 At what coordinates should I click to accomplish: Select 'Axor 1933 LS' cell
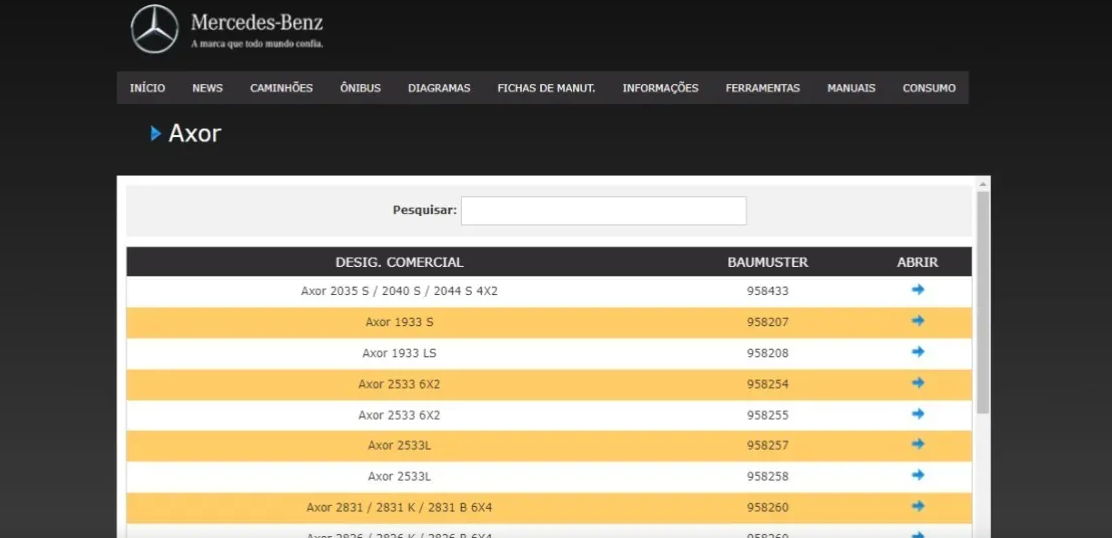click(x=399, y=353)
